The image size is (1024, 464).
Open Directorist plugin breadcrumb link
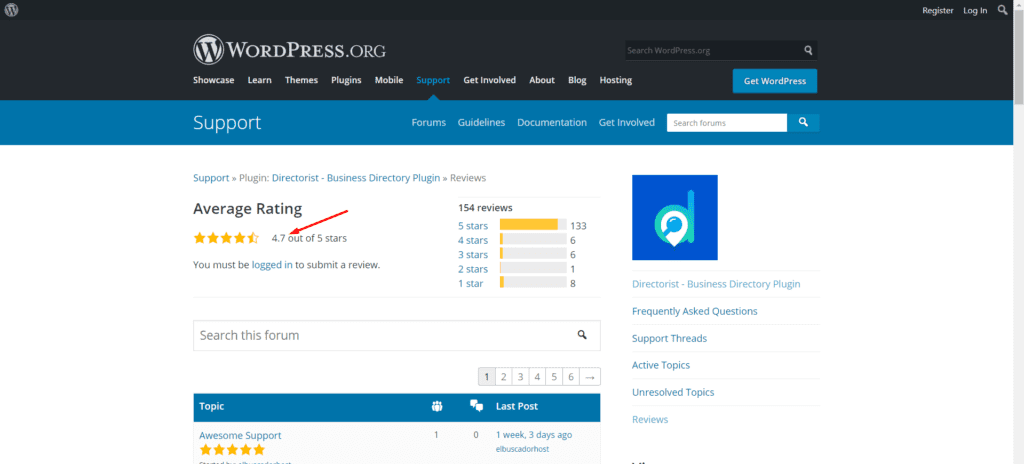(x=356, y=178)
